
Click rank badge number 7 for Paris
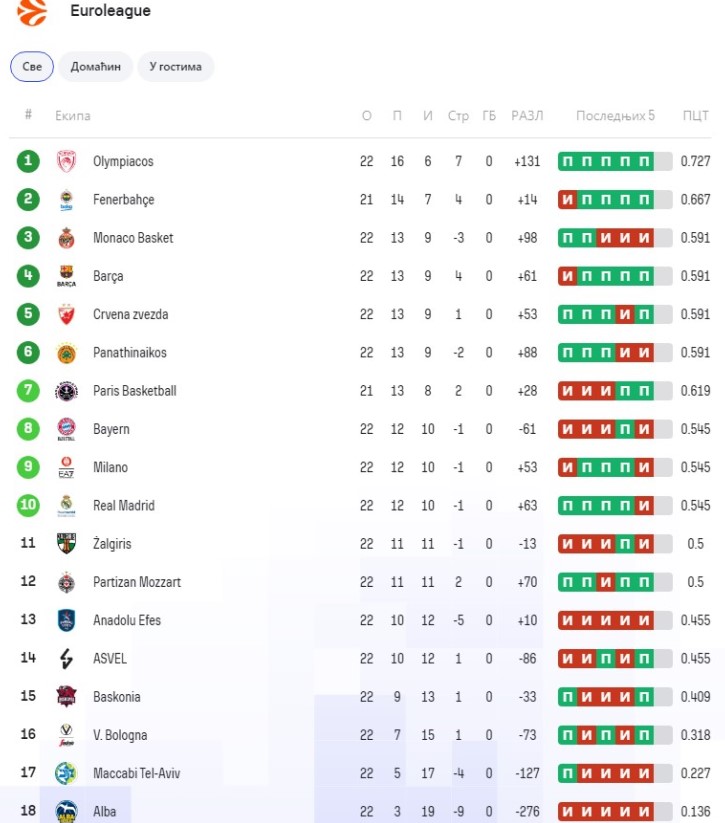click(x=29, y=391)
